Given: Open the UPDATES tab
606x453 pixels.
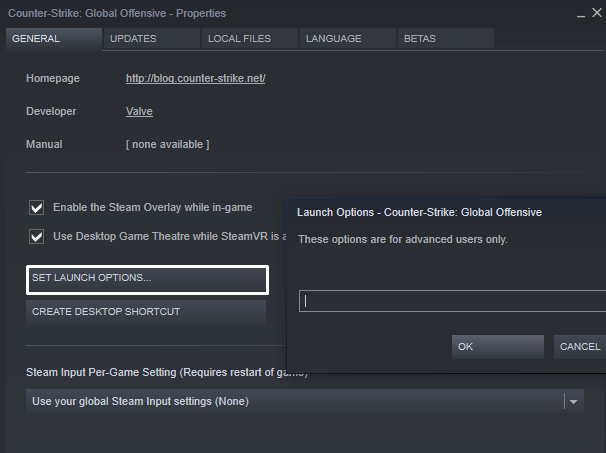Looking at the screenshot, I should 151,39.
